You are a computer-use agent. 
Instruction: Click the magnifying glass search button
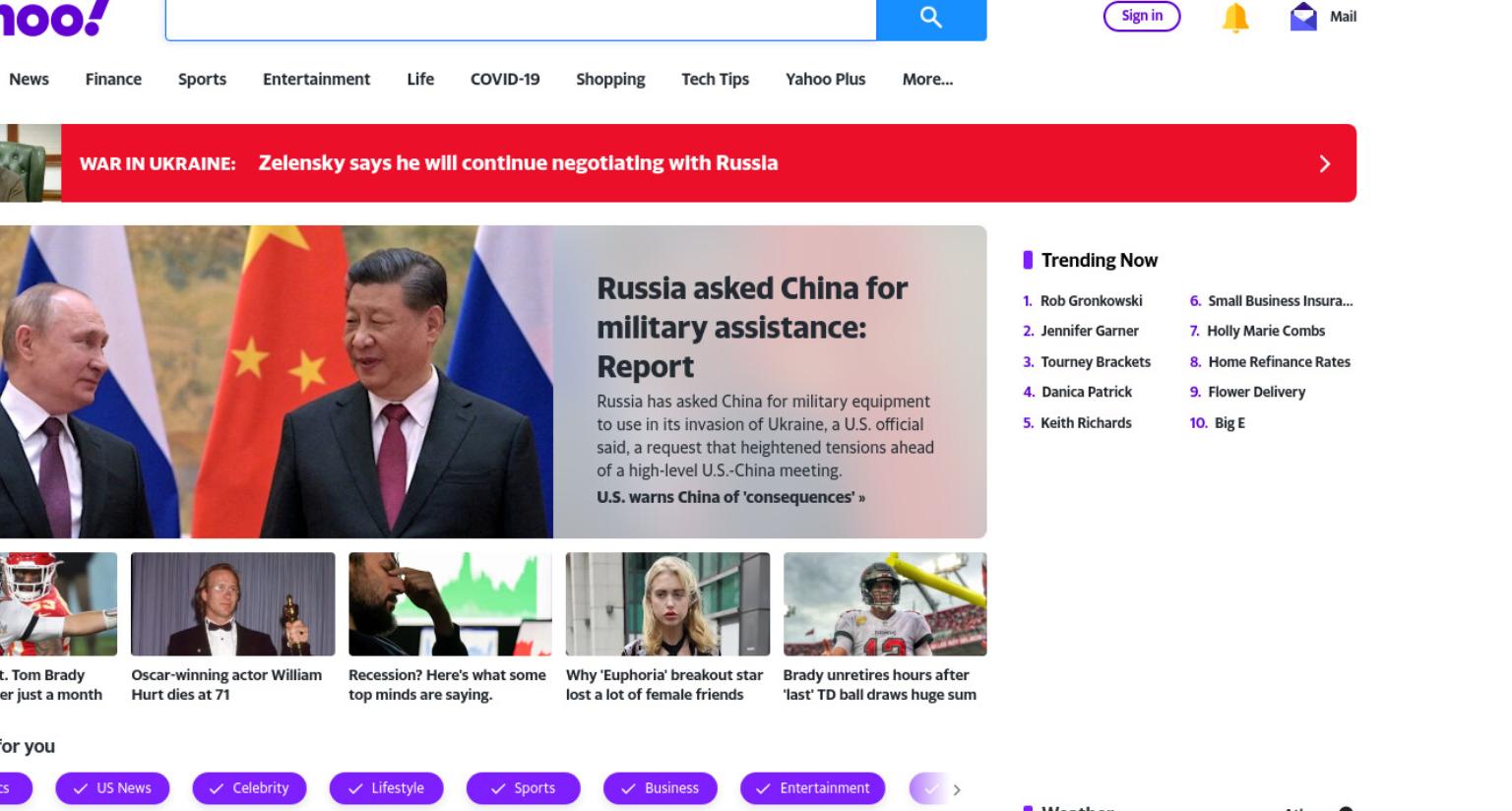[931, 19]
